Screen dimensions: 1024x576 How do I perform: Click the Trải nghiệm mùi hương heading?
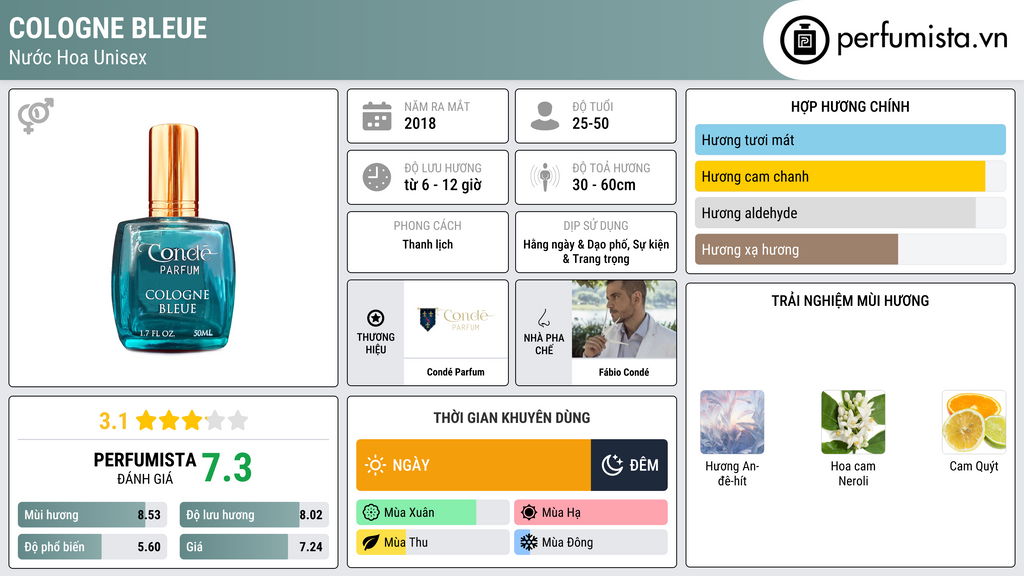(850, 301)
